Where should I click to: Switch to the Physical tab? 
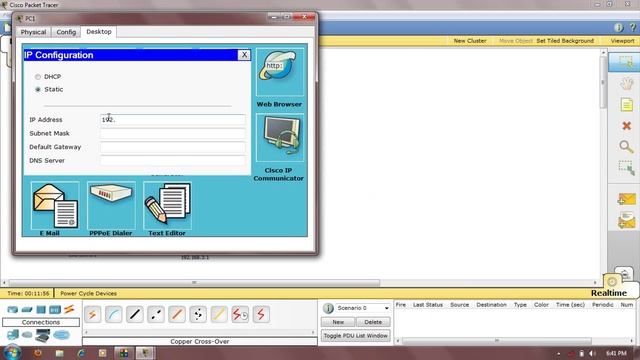click(33, 32)
